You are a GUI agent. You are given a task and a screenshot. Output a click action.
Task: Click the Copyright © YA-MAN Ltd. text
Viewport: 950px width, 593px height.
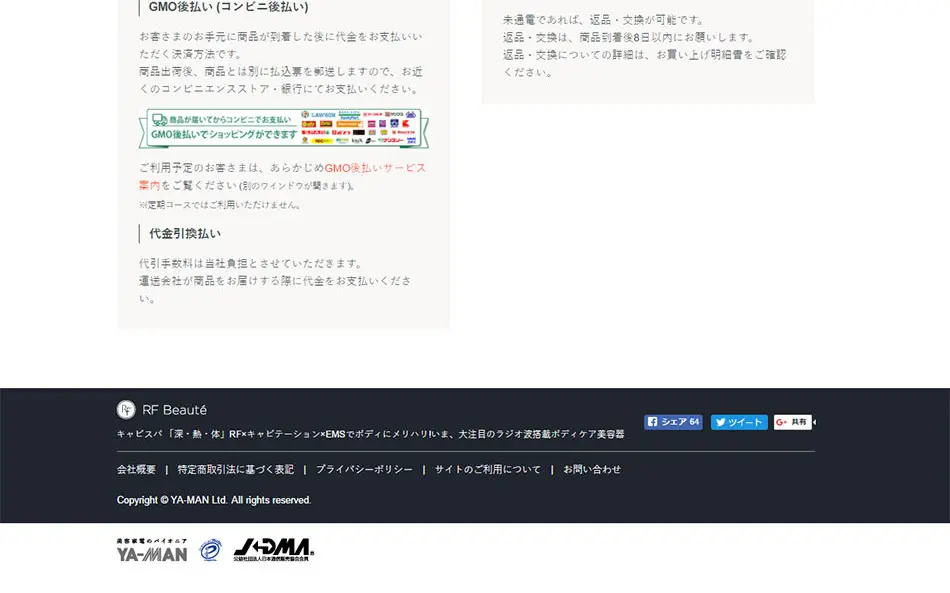pyautogui.click(x=214, y=500)
